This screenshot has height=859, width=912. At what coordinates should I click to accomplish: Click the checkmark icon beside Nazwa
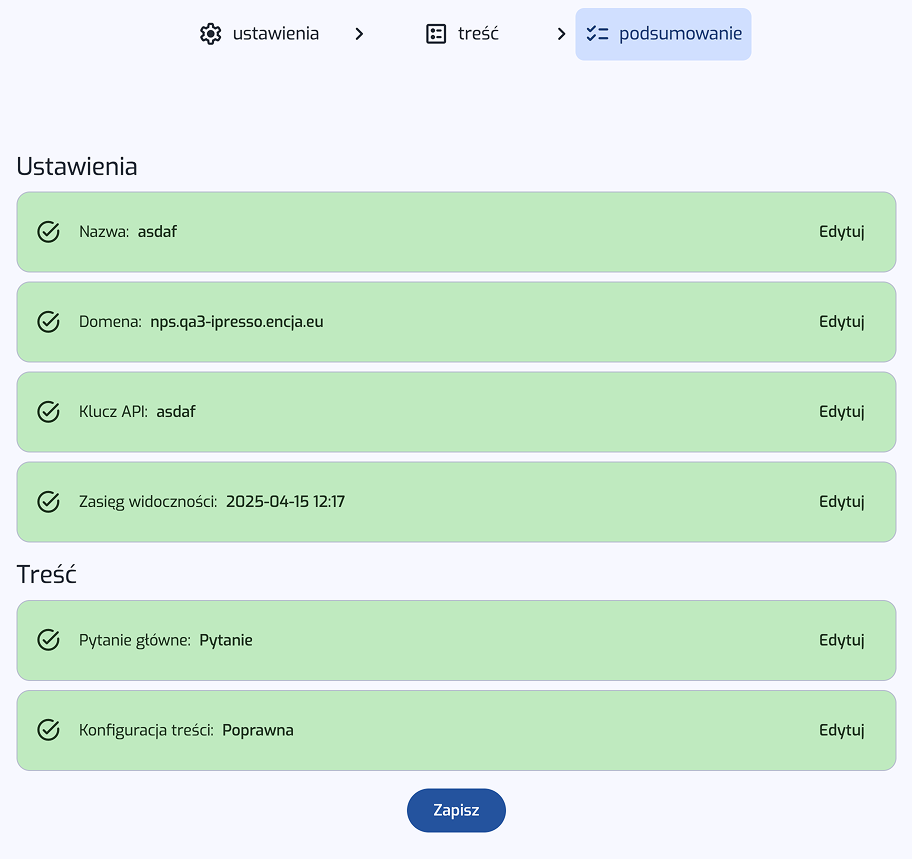coord(48,231)
